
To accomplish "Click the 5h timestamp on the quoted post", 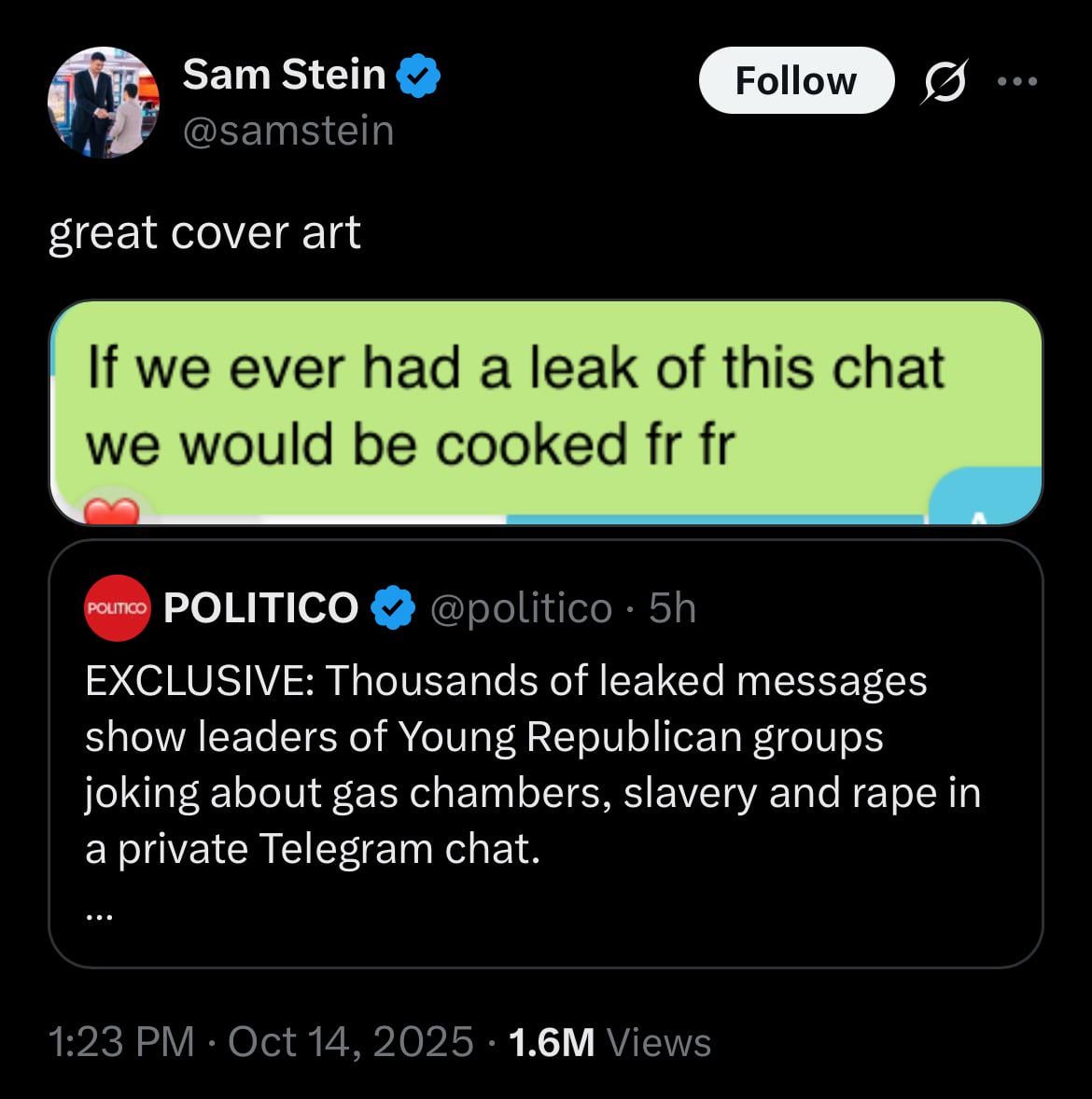I will click(673, 608).
